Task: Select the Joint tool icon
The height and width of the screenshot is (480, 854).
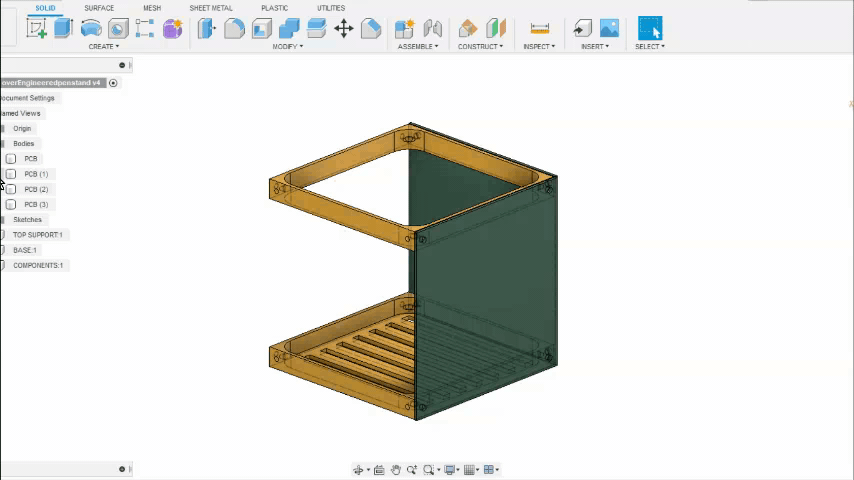Action: tap(432, 28)
